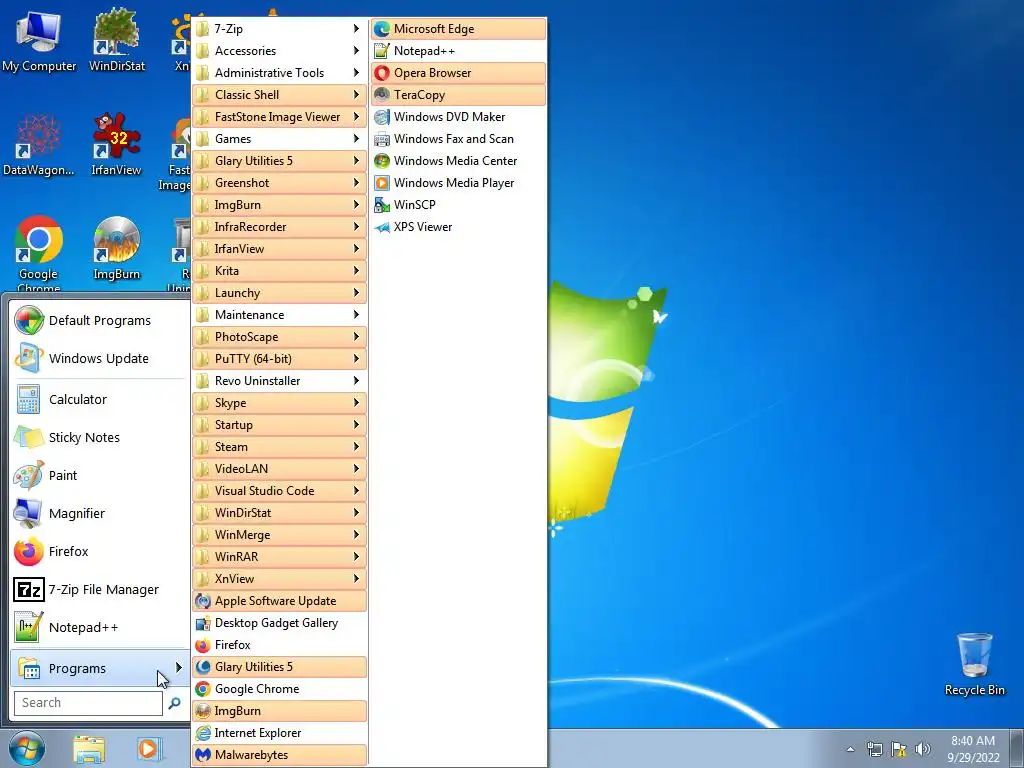Select the Recycle Bin desktop icon
The width and height of the screenshot is (1024, 768).
click(974, 664)
